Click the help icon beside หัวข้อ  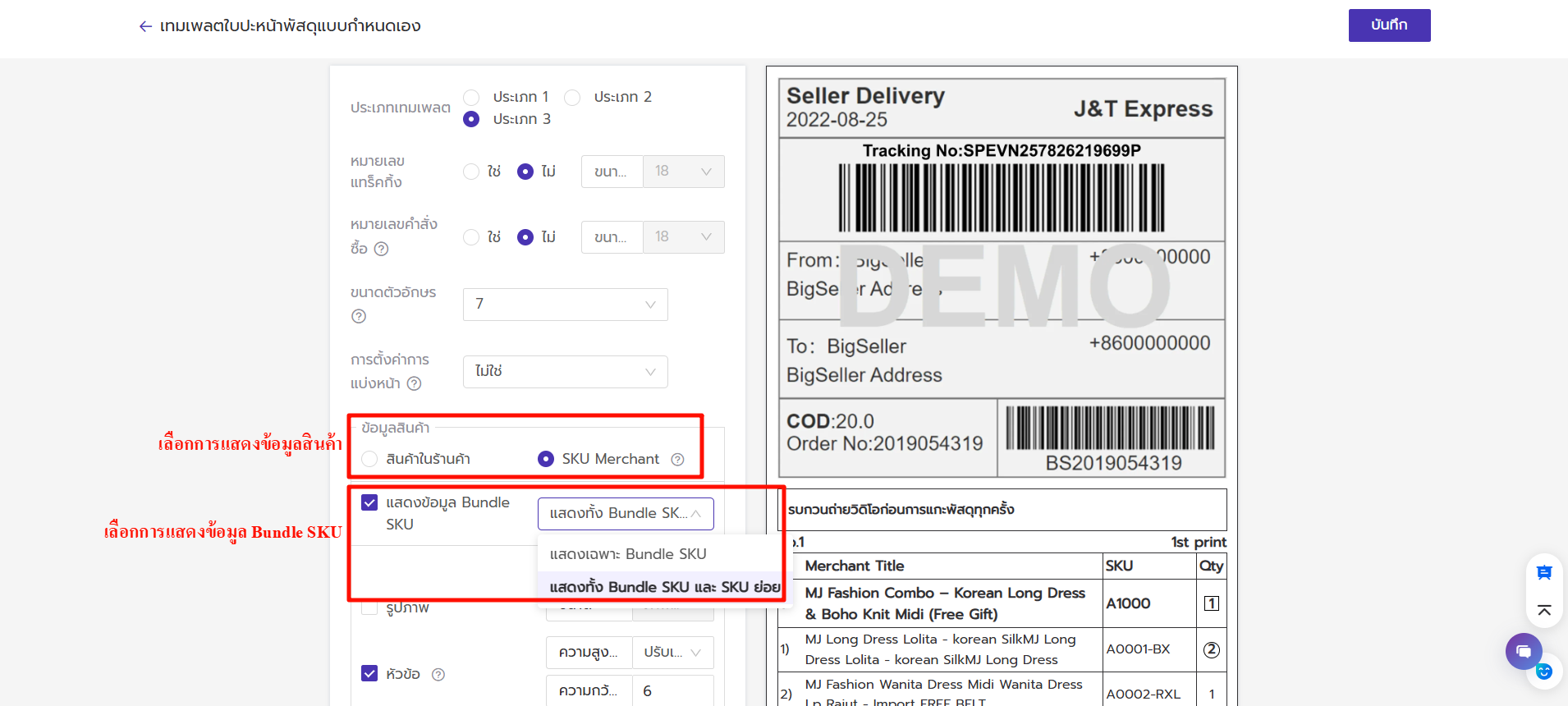(438, 675)
